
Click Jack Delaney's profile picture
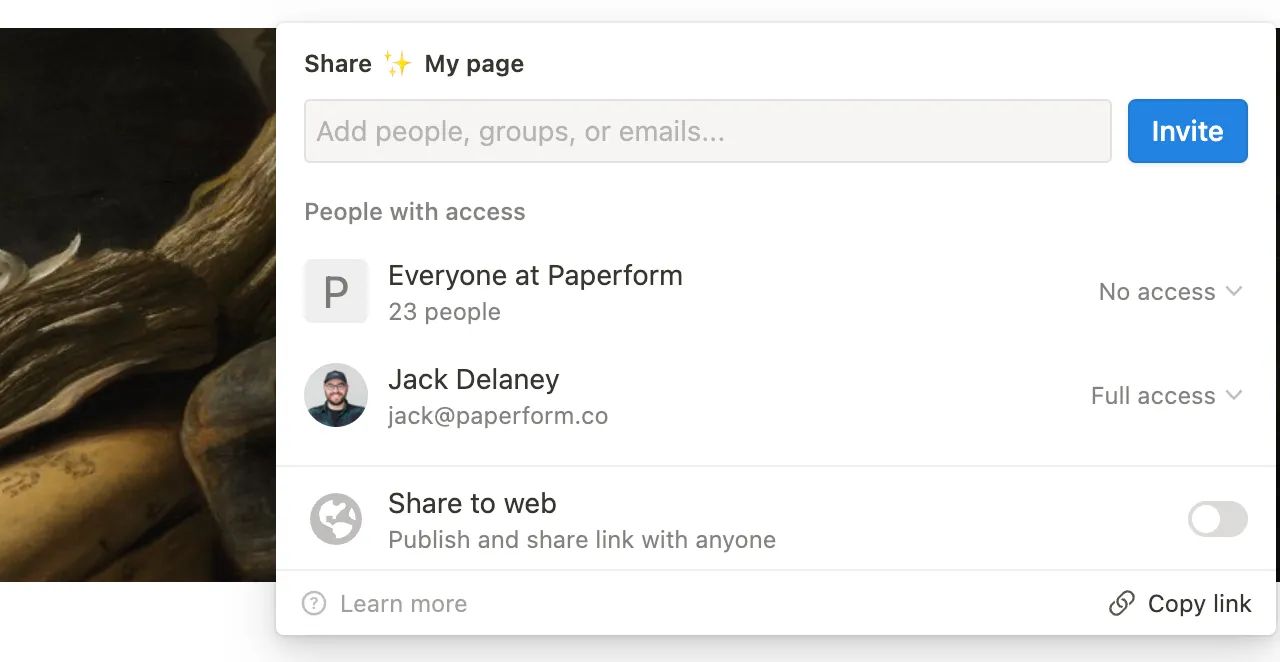coord(336,395)
